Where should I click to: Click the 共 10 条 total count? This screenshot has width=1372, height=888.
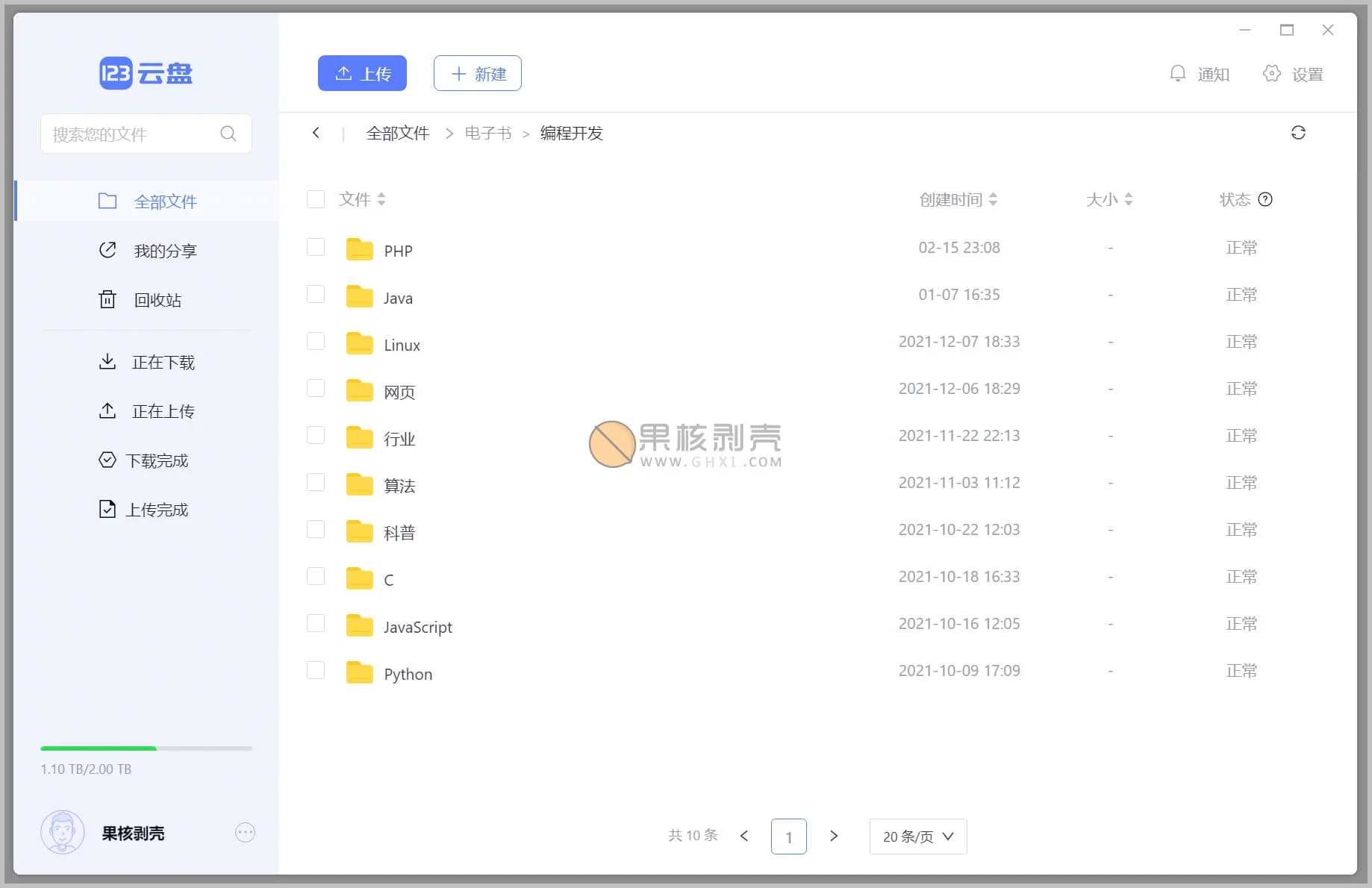(x=693, y=836)
